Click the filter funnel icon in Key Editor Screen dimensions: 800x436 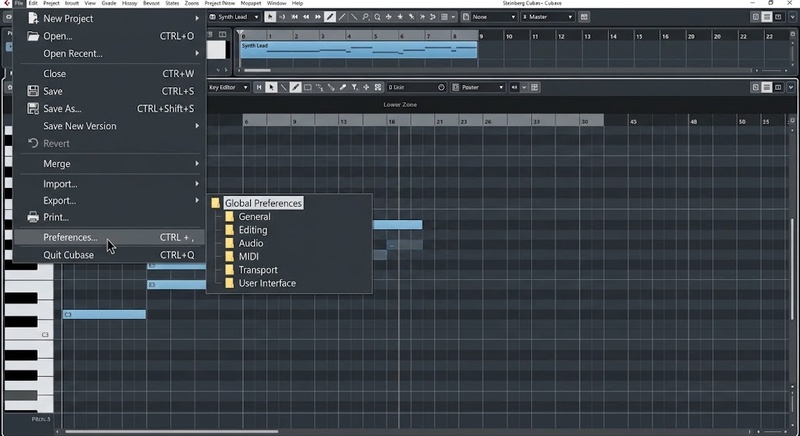355,87
